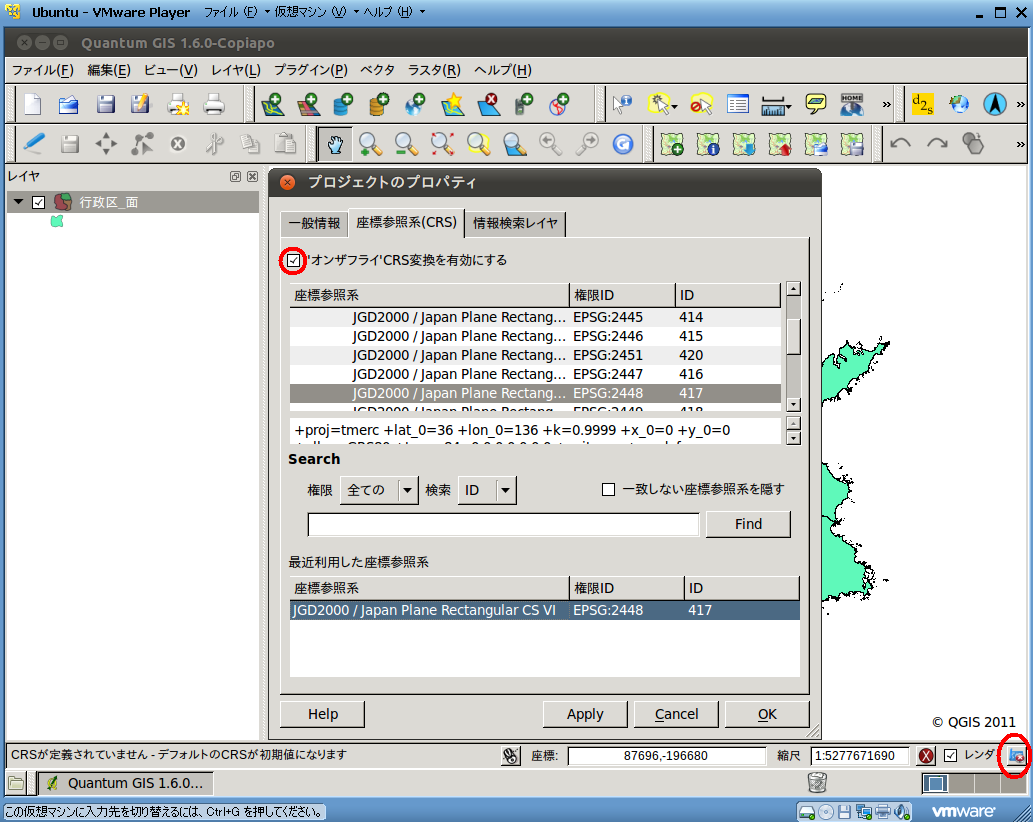Collapse the 行政区_面 layer tree node
The image size is (1033, 822).
18,202
